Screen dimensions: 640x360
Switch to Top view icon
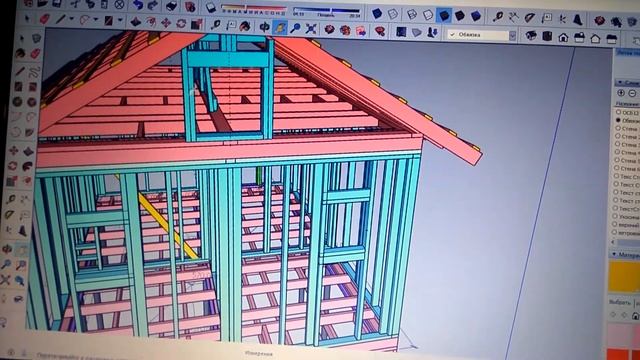point(547,36)
